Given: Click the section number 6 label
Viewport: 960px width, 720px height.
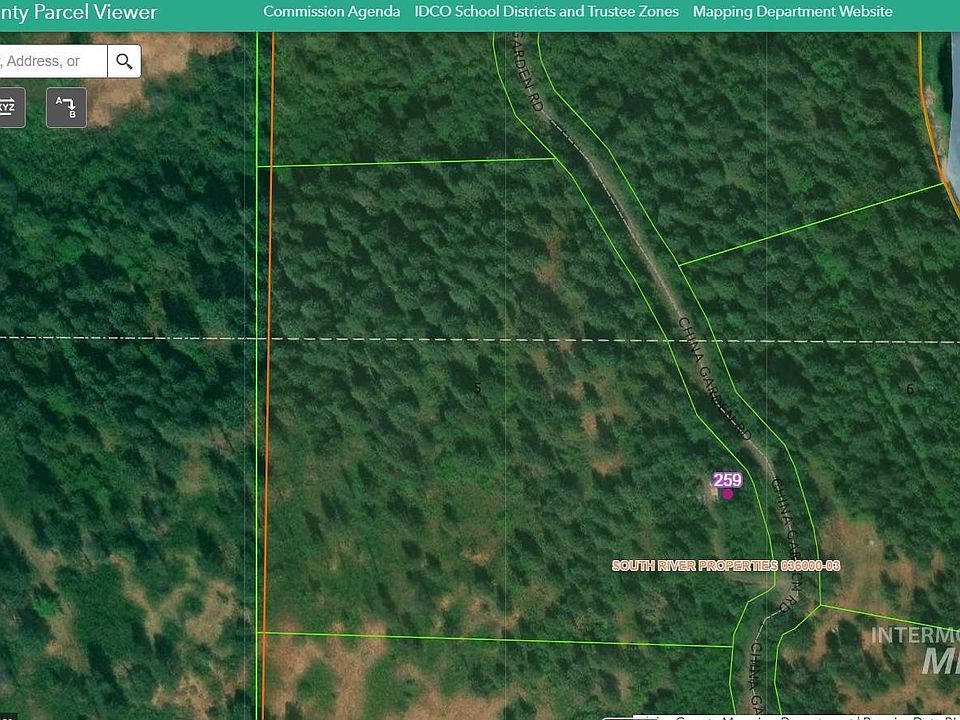Looking at the screenshot, I should click(910, 389).
